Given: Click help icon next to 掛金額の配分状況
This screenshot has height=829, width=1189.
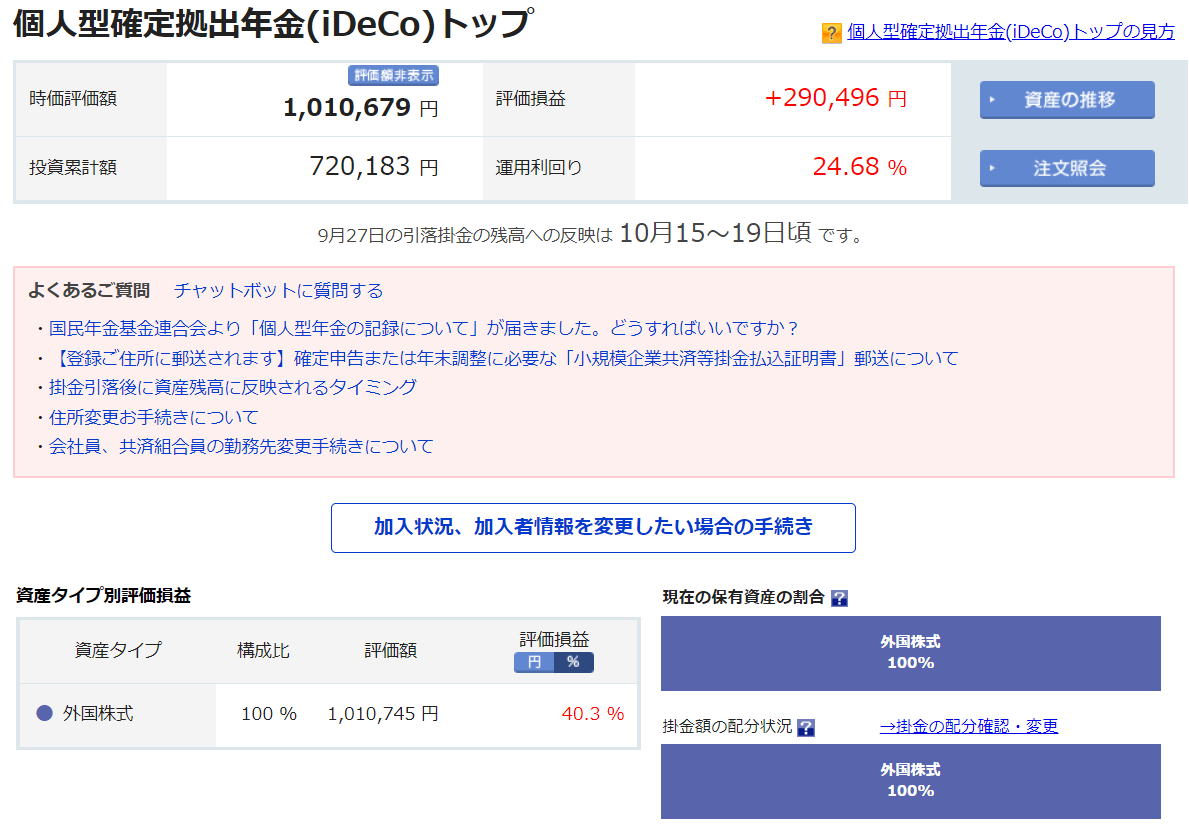Looking at the screenshot, I should pyautogui.click(x=806, y=728).
